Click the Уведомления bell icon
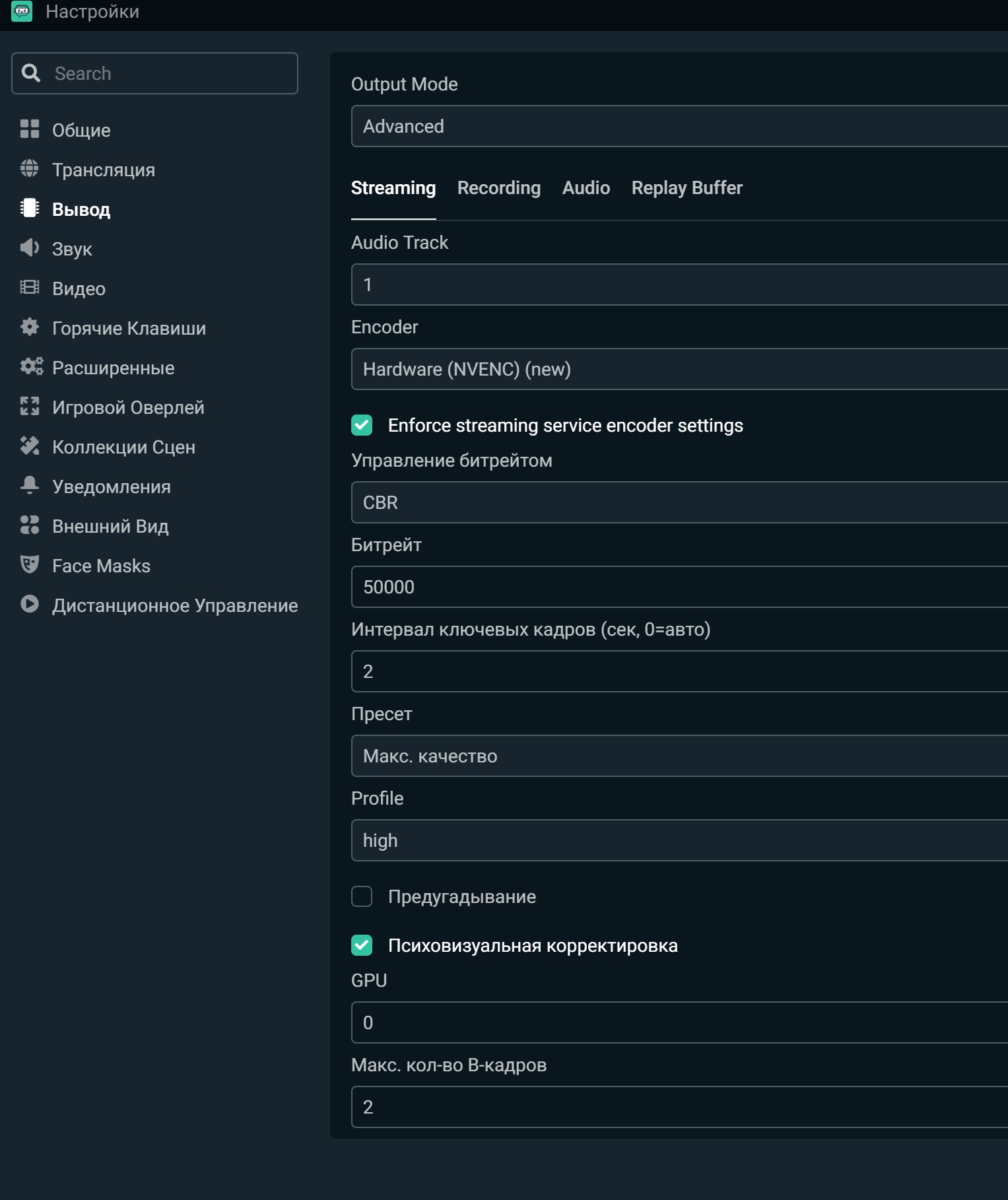The height and width of the screenshot is (1200, 1008). 30,486
